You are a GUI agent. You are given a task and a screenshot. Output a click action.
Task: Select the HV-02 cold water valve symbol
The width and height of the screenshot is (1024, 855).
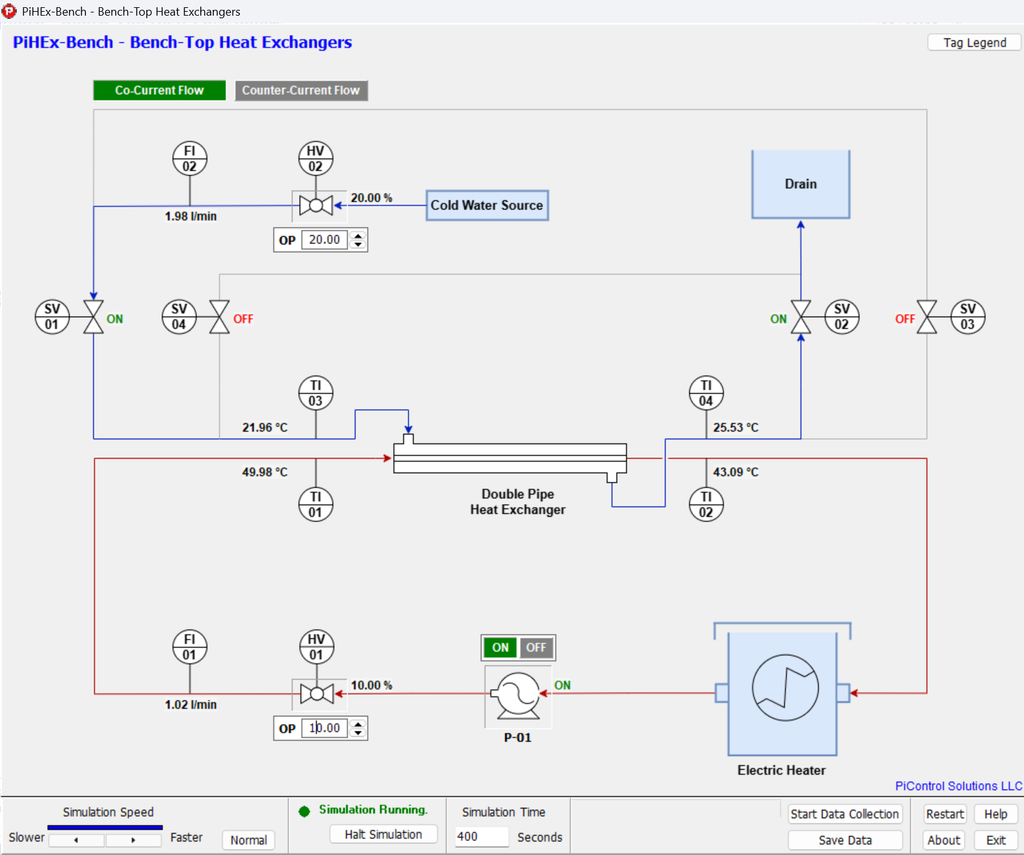tap(316, 206)
